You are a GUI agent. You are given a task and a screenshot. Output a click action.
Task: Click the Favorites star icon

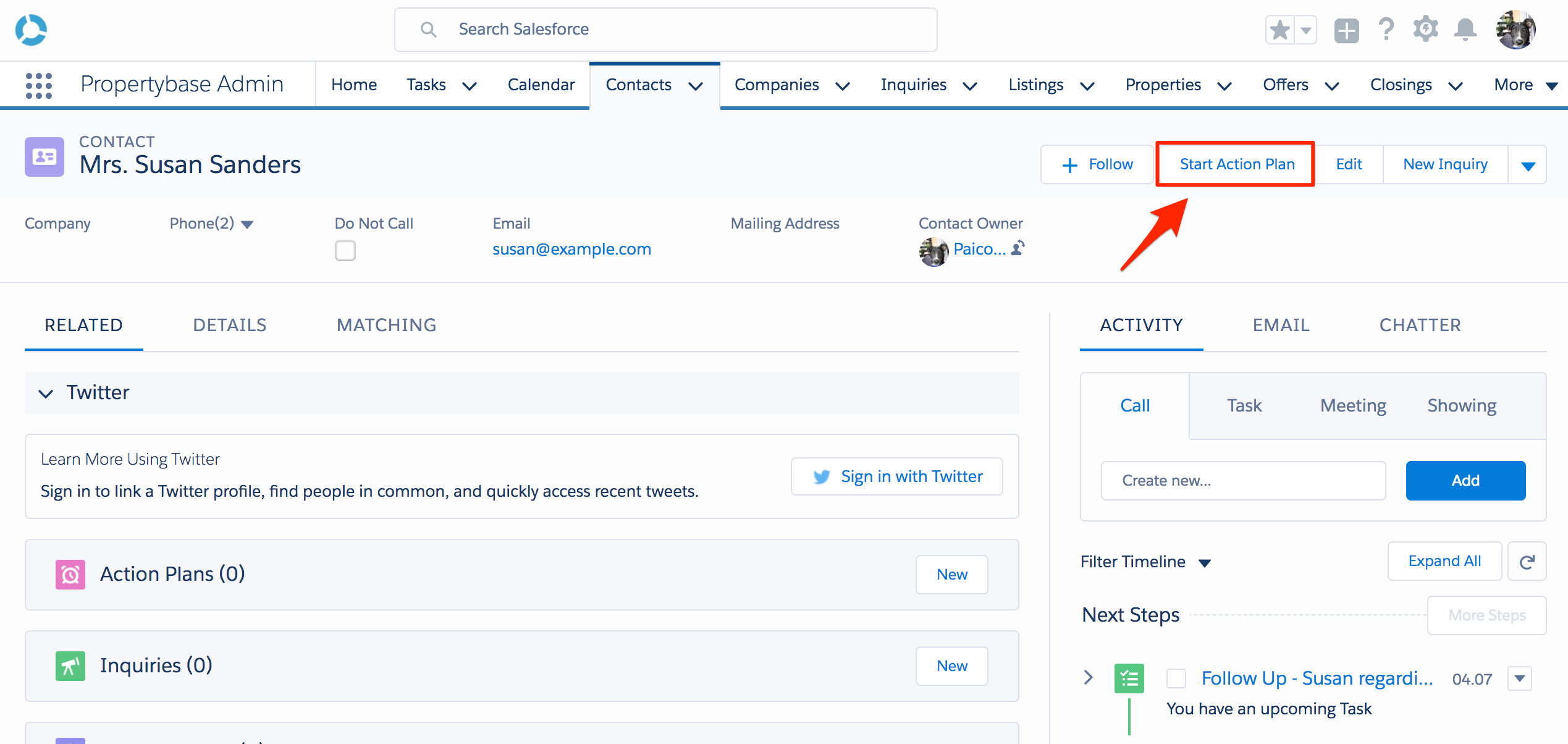click(1280, 30)
